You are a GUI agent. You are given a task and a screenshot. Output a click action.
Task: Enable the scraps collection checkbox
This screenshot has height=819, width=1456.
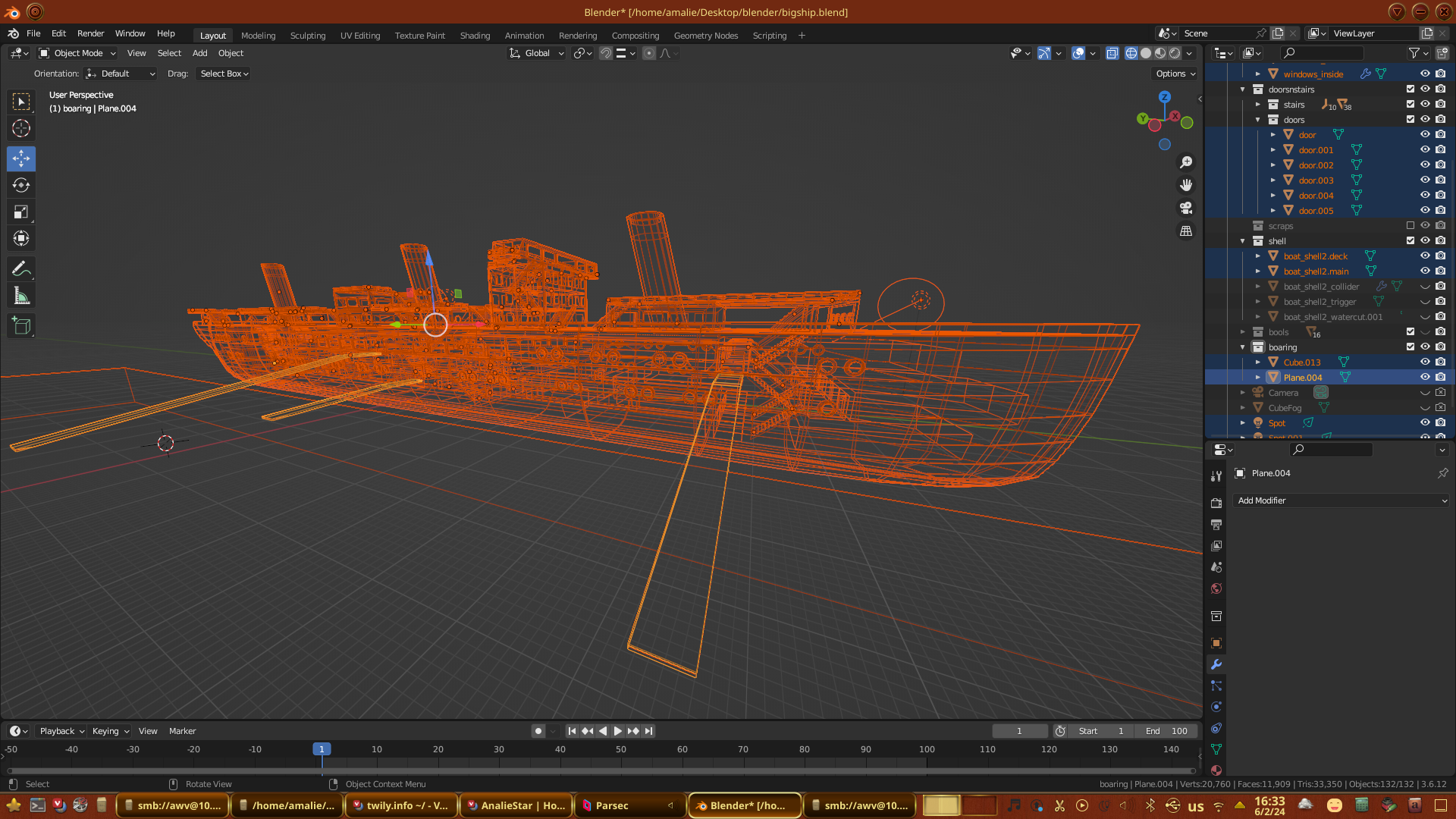[1410, 225]
